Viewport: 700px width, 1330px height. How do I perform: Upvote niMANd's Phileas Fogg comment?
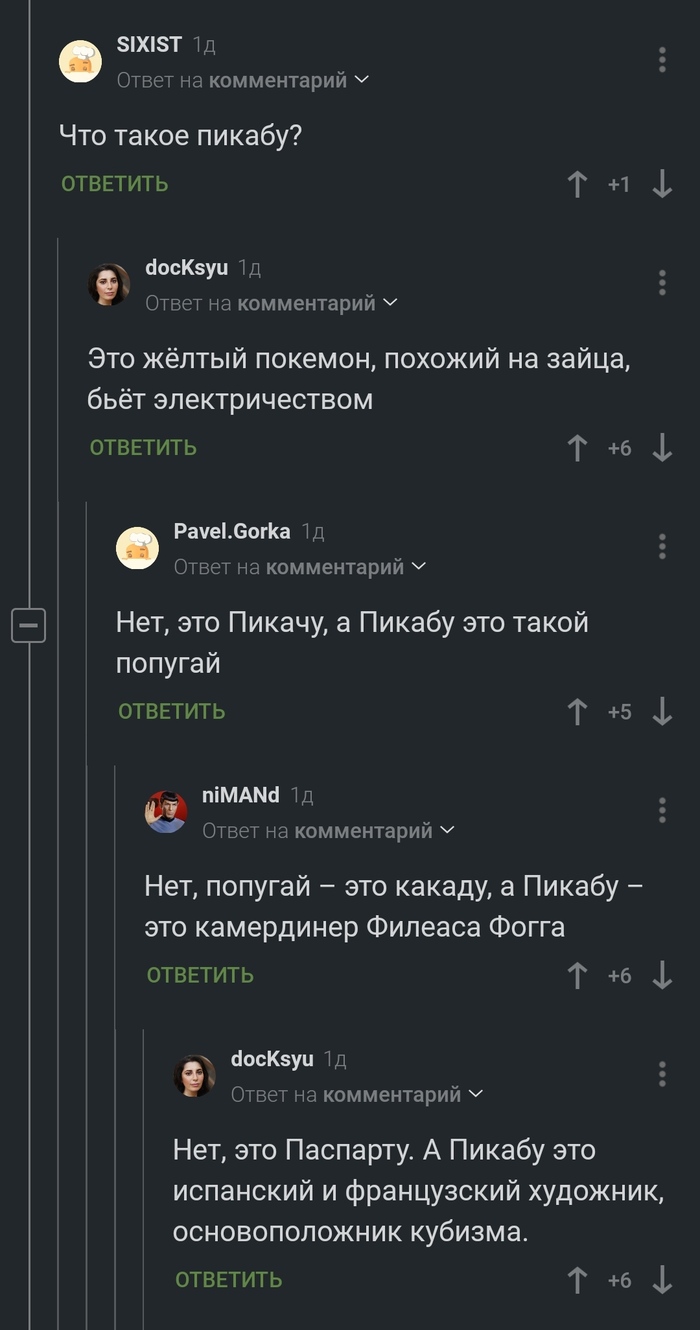(x=577, y=976)
